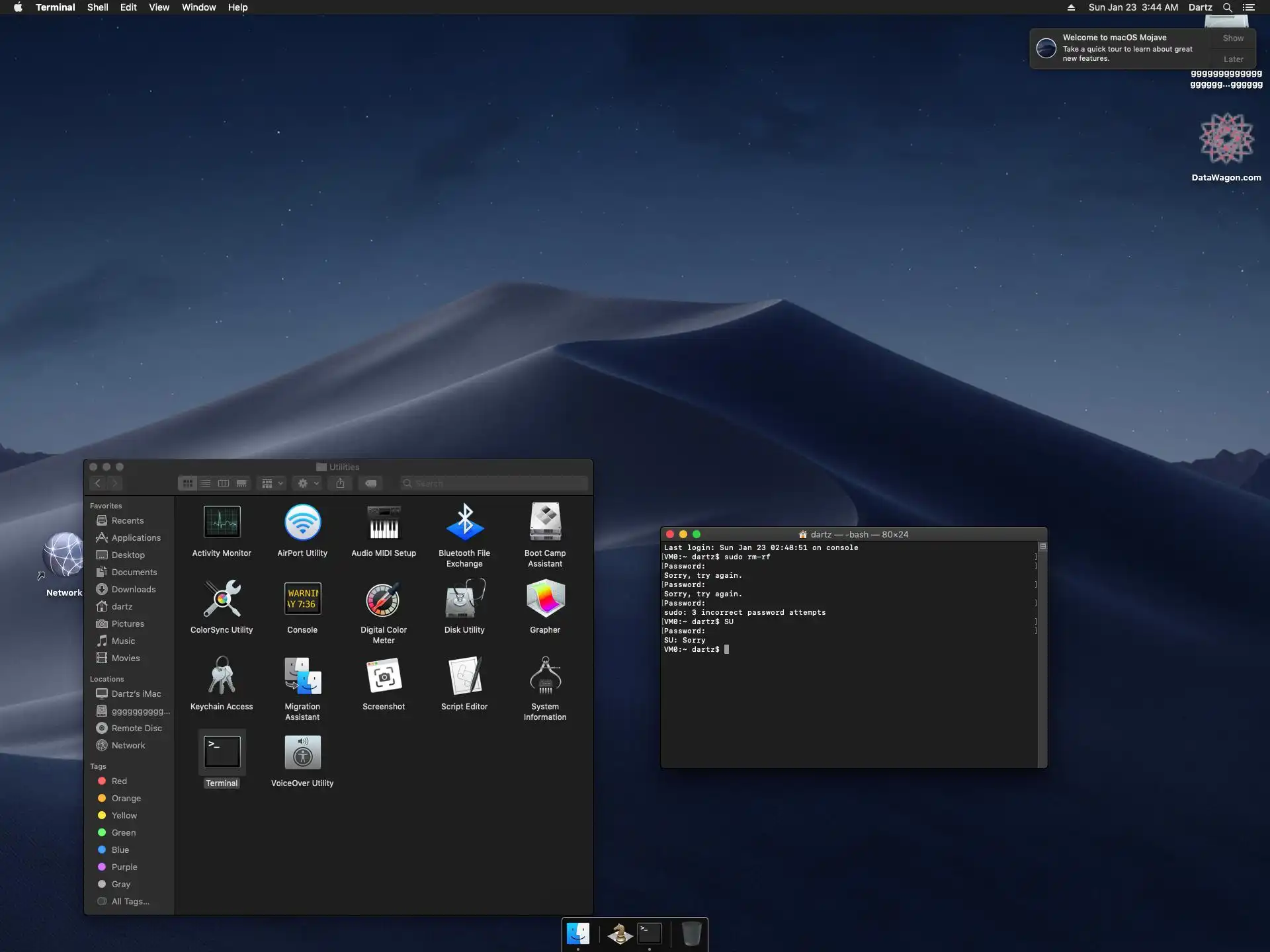Viewport: 1270px width, 952px height.
Task: Open Activity Monitor in Utilities folder
Action: click(x=222, y=522)
